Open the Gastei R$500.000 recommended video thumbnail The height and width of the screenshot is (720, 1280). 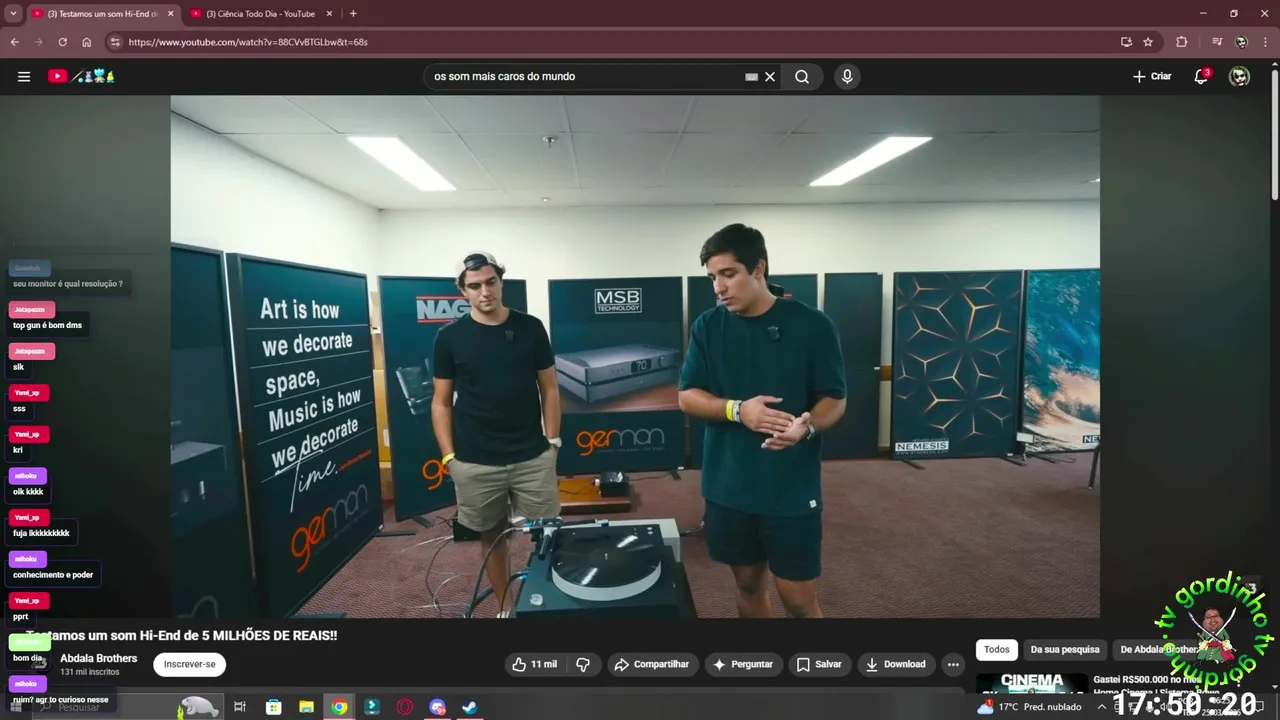[x=1031, y=683]
